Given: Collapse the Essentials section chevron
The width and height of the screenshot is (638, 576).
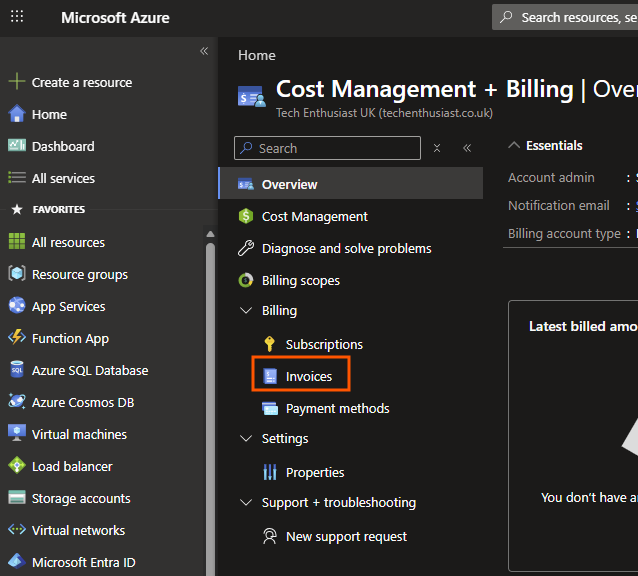Looking at the screenshot, I should 514,145.
